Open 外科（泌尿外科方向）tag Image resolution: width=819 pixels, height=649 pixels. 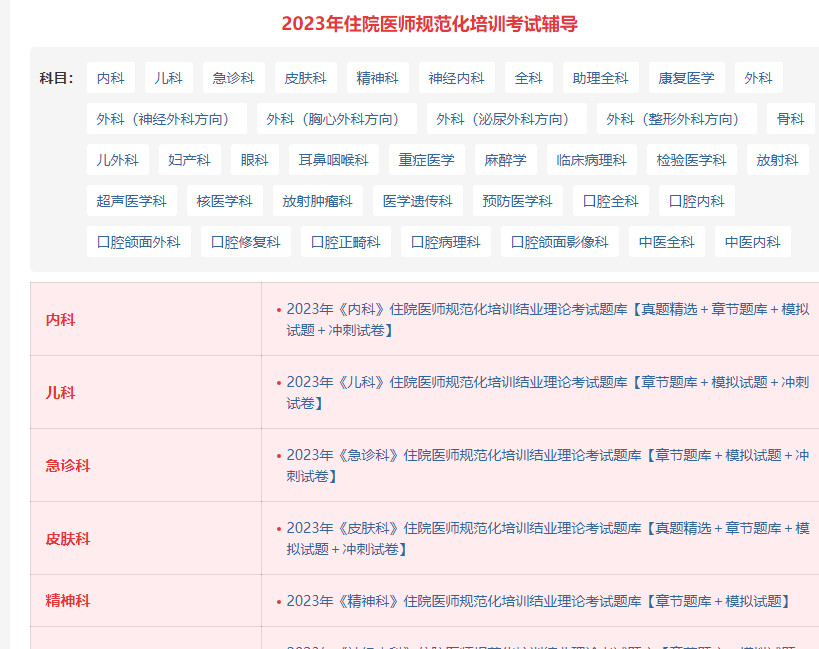[507, 119]
